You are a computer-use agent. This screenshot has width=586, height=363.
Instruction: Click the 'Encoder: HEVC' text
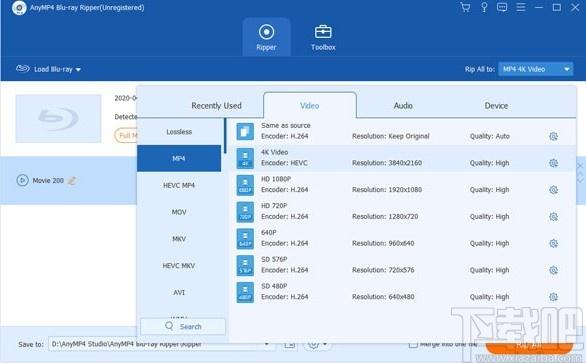point(284,163)
